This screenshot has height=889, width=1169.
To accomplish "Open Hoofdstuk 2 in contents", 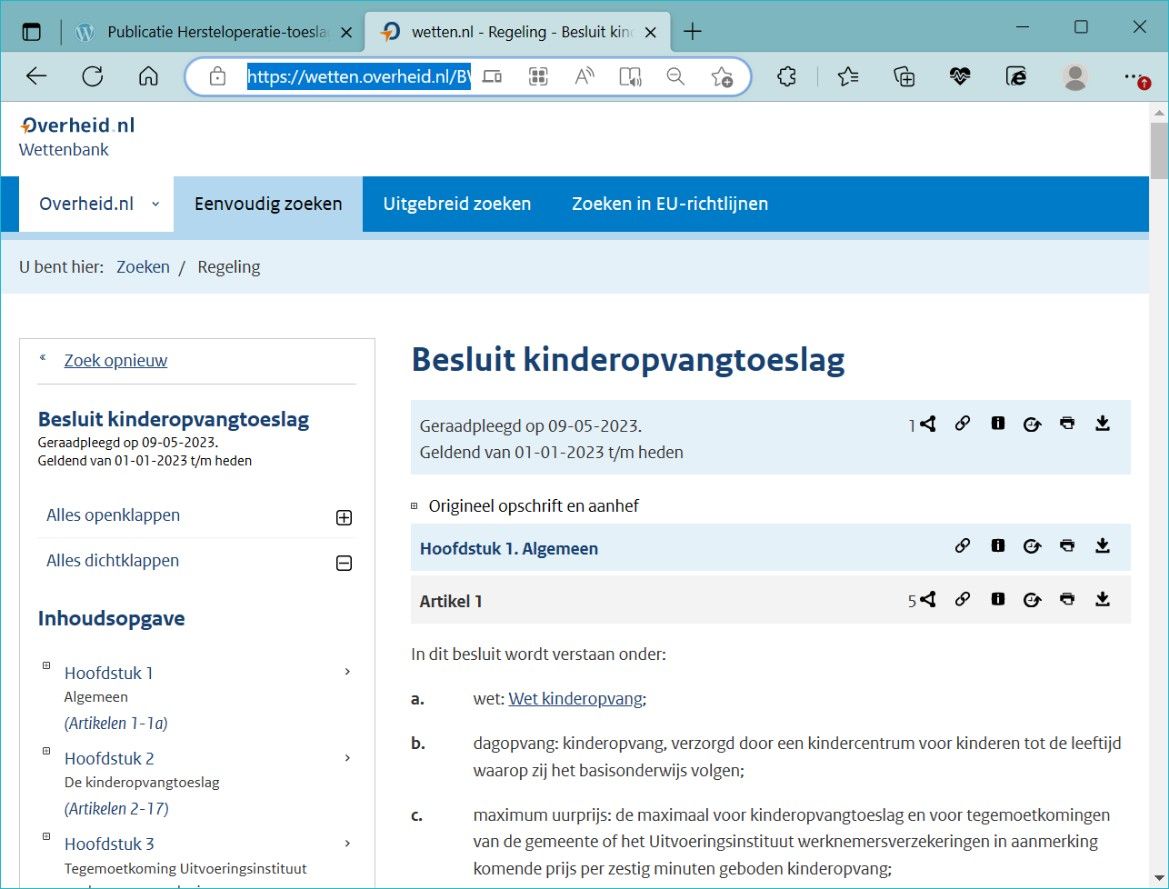I will (x=109, y=758).
